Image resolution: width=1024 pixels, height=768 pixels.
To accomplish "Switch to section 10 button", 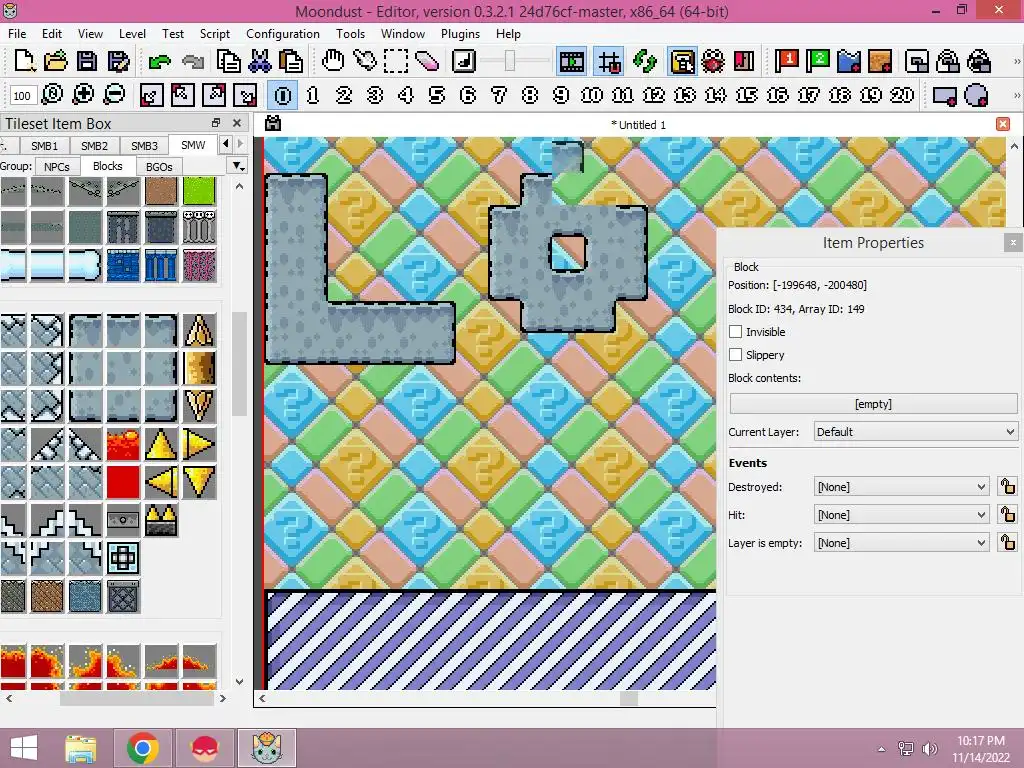I will 592,95.
